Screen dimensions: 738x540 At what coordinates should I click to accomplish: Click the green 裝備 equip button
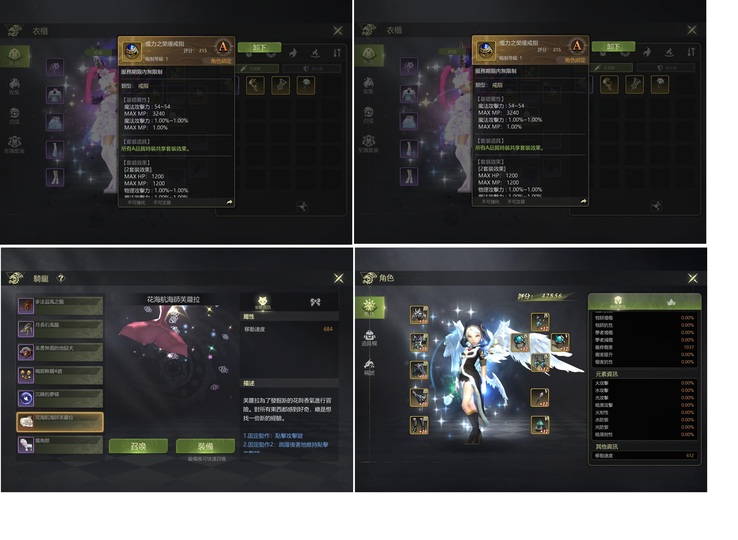(205, 446)
